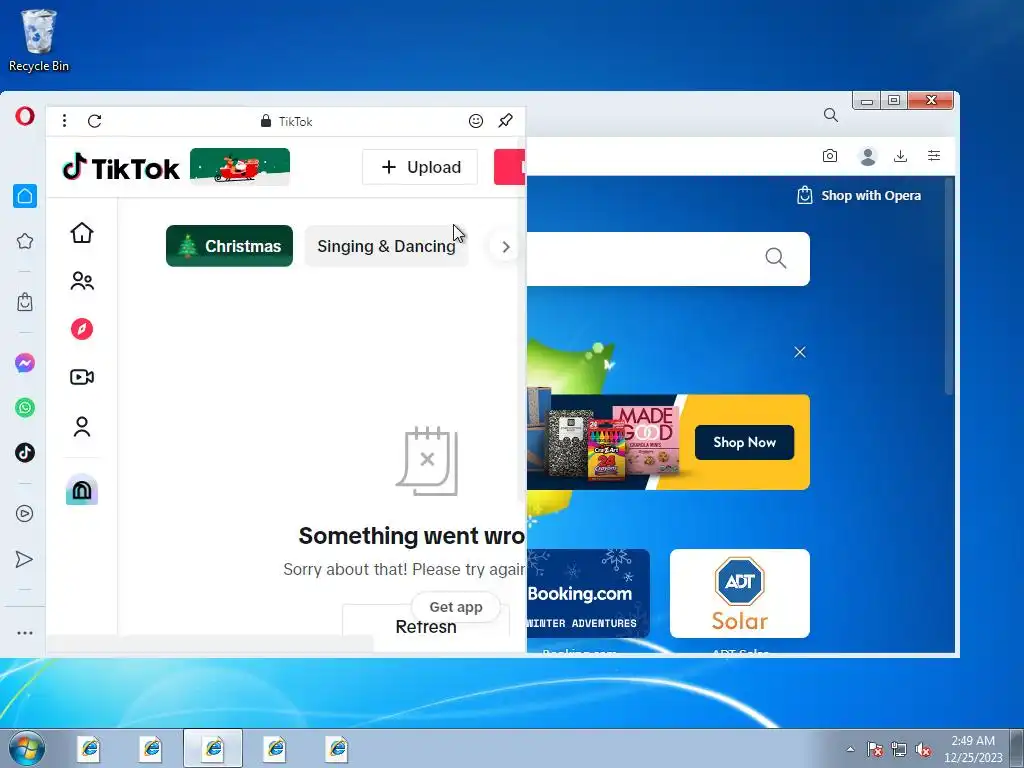Take a snapshot with camera icon
The width and height of the screenshot is (1024, 768).
[x=830, y=156]
